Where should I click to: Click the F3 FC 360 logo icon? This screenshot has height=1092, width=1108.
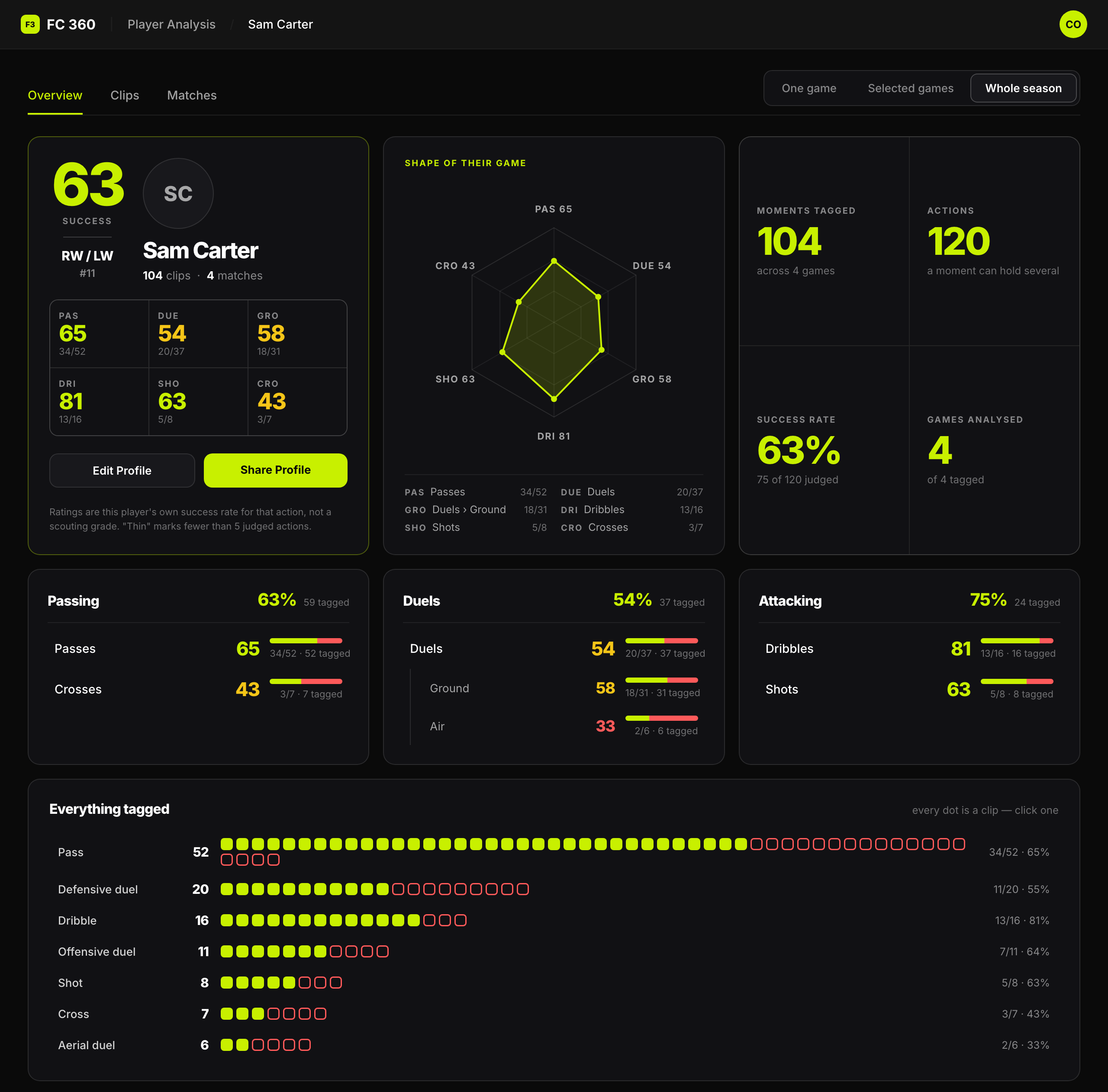(30, 24)
